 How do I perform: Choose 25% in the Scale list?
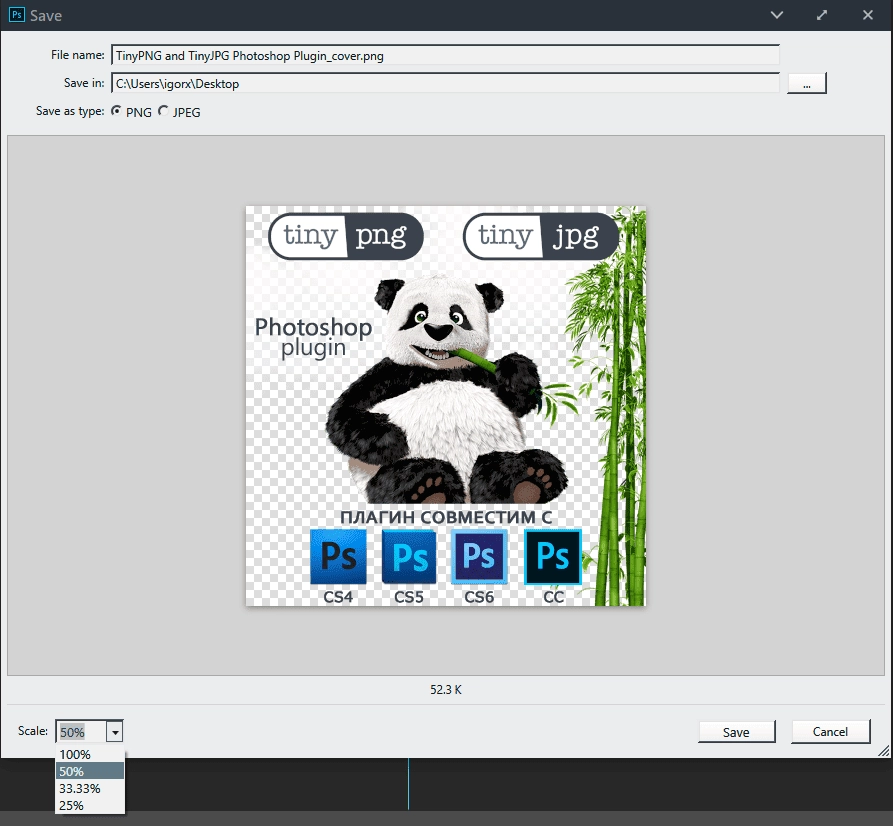pyautogui.click(x=89, y=805)
